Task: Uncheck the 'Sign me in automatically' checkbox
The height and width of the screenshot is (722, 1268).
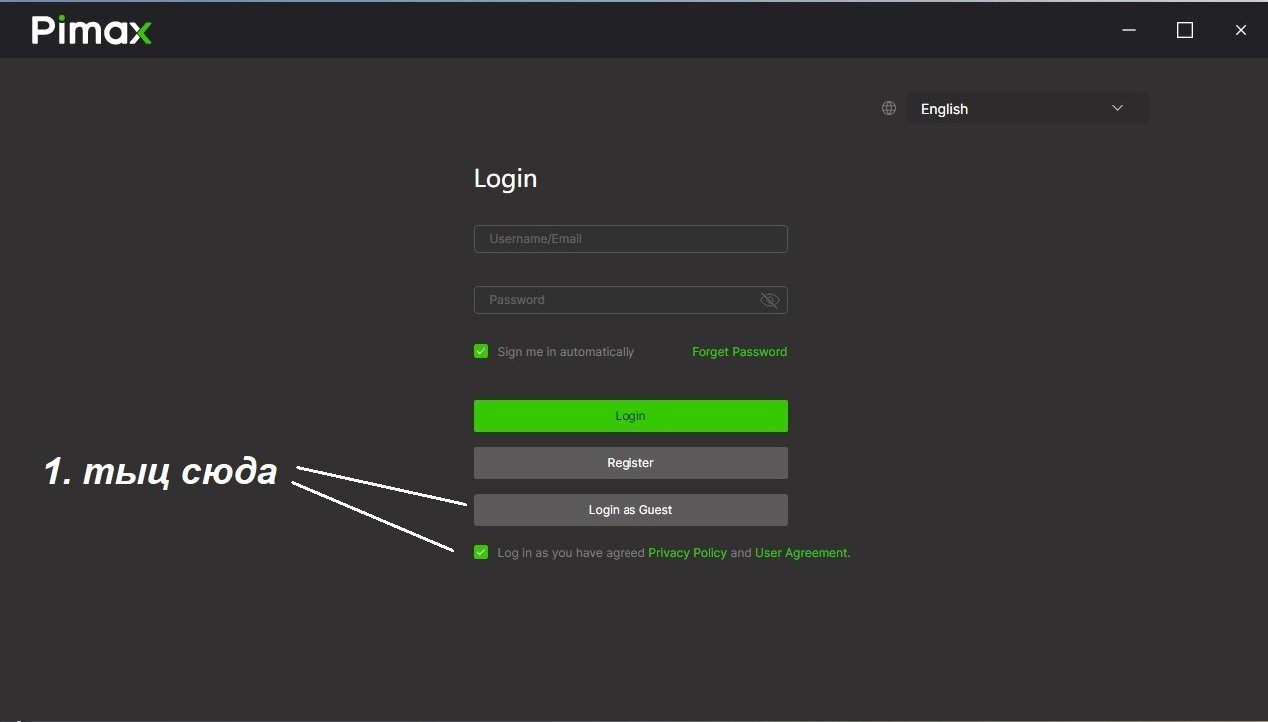Action: [481, 351]
